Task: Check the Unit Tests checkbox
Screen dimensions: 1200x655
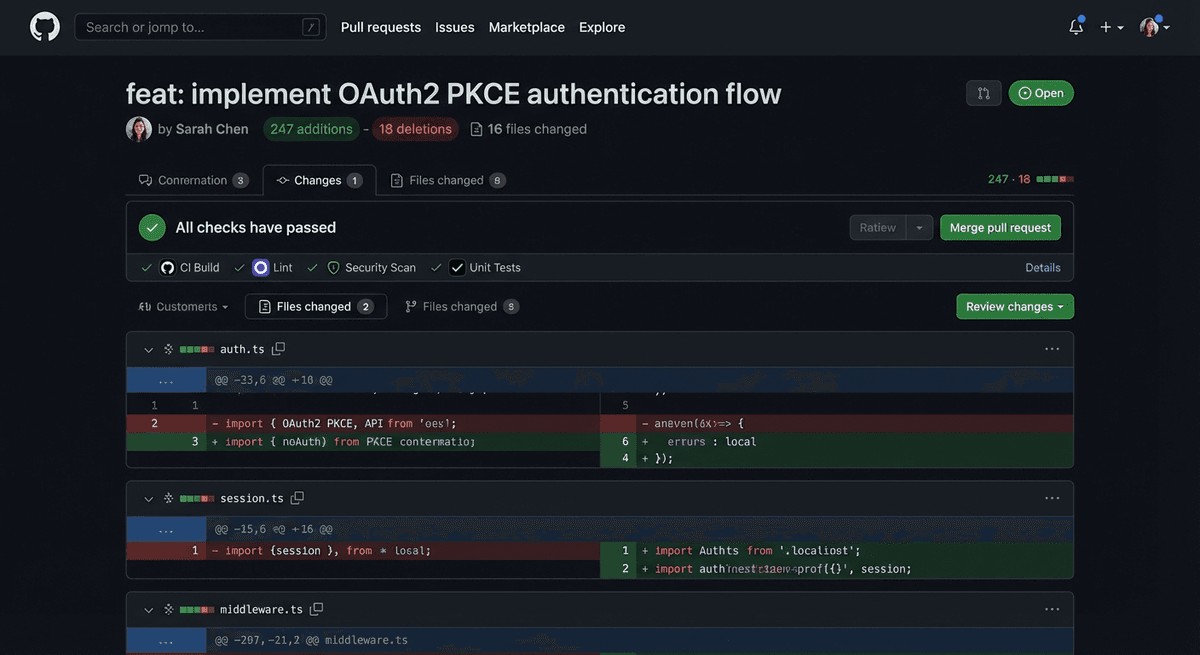Action: pyautogui.click(x=456, y=267)
